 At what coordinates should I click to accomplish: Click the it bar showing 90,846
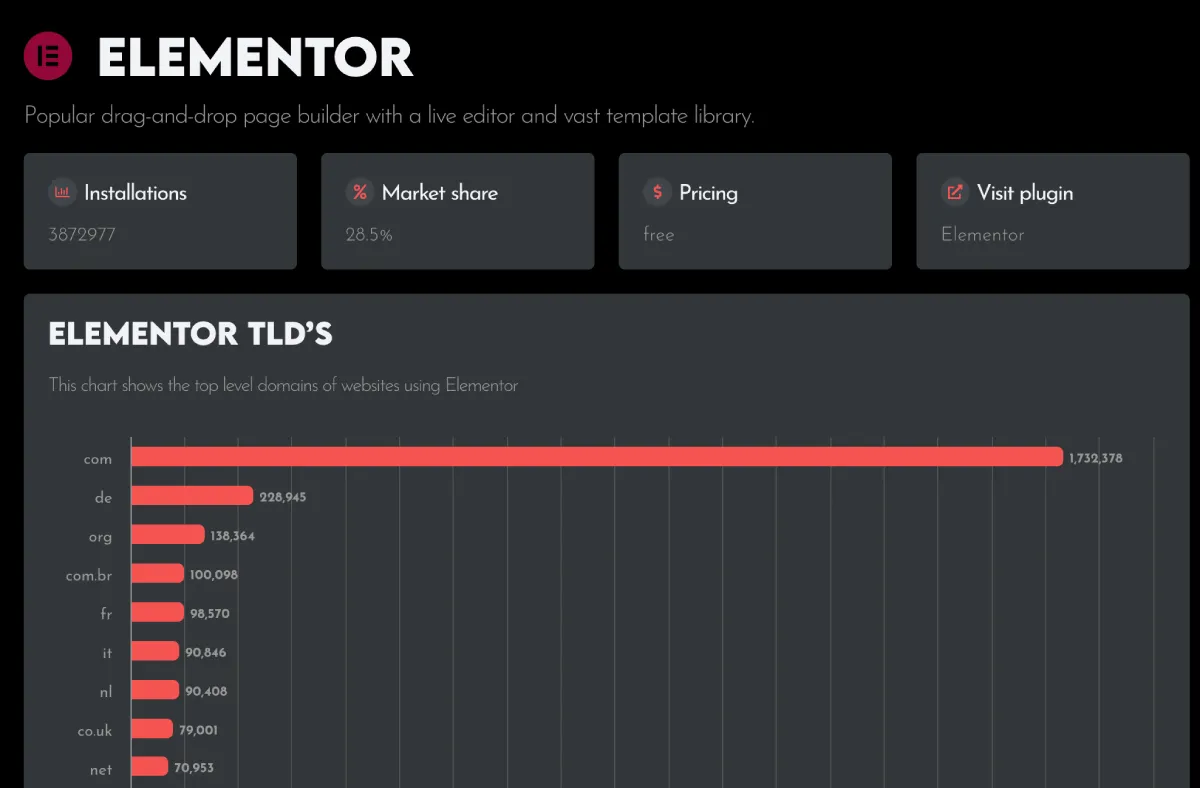[155, 652]
